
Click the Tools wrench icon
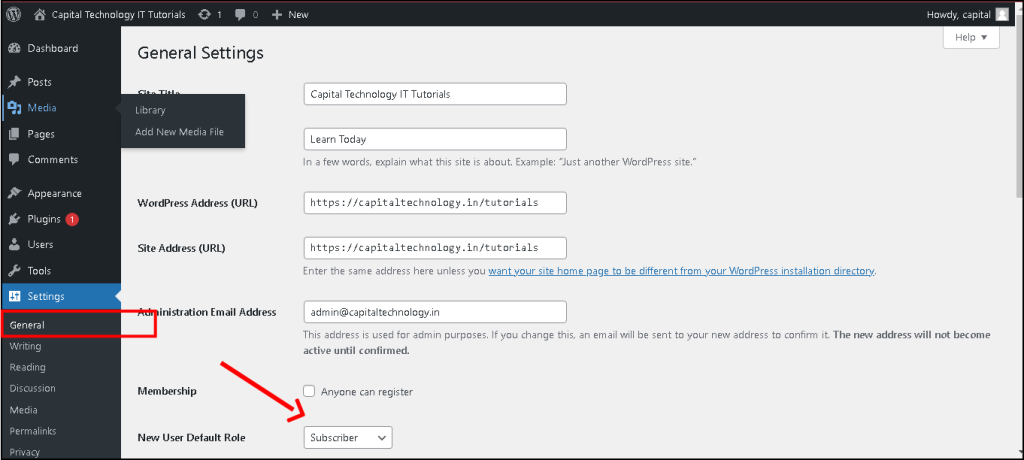pos(14,270)
